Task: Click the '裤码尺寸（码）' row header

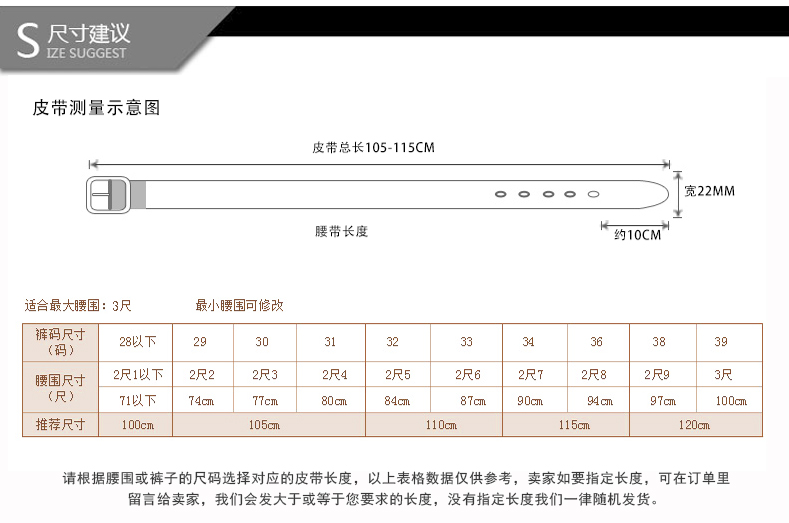Action: (60, 342)
